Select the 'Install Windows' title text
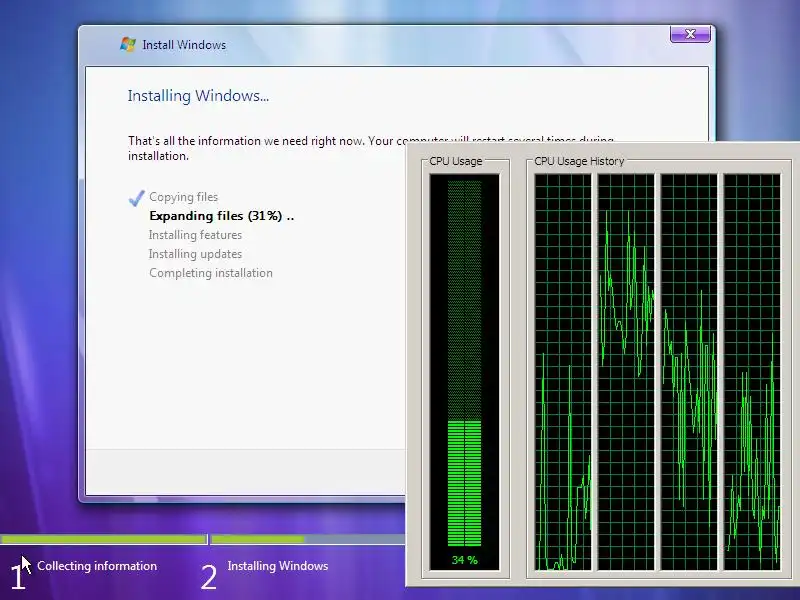This screenshot has height=600, width=800. (184, 45)
